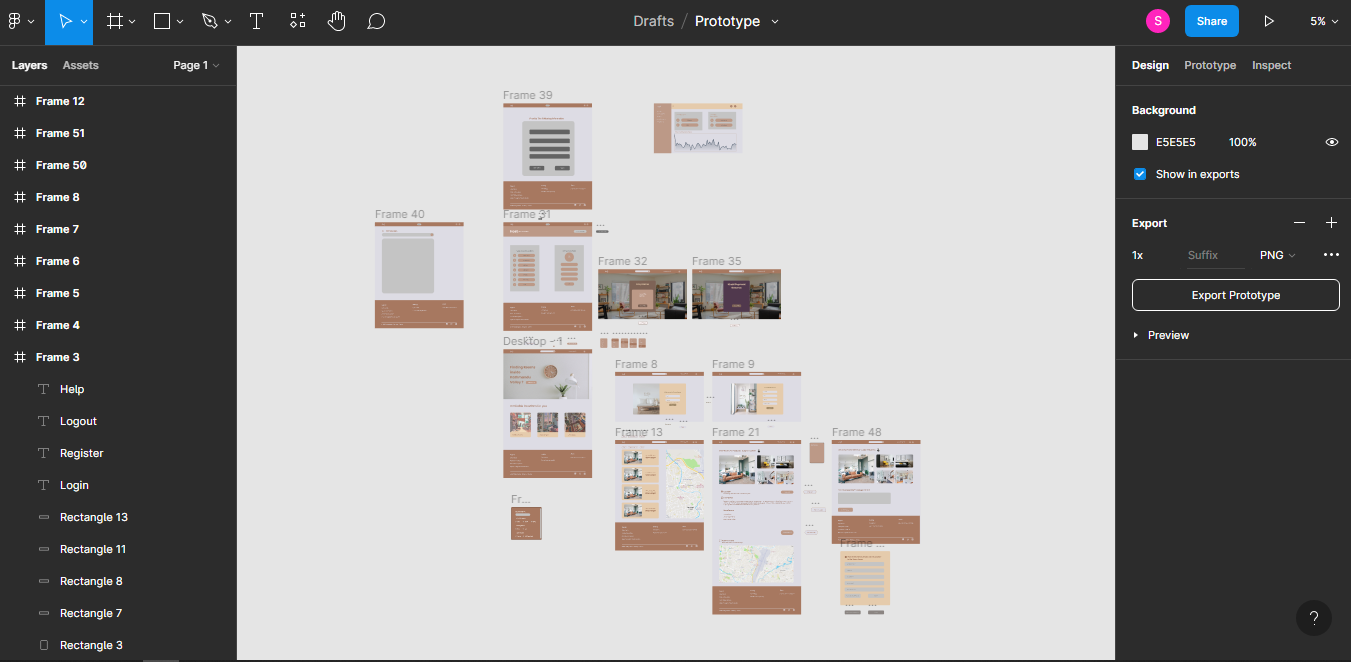Click rectangle icon beside Rectangle 13

click(43, 517)
